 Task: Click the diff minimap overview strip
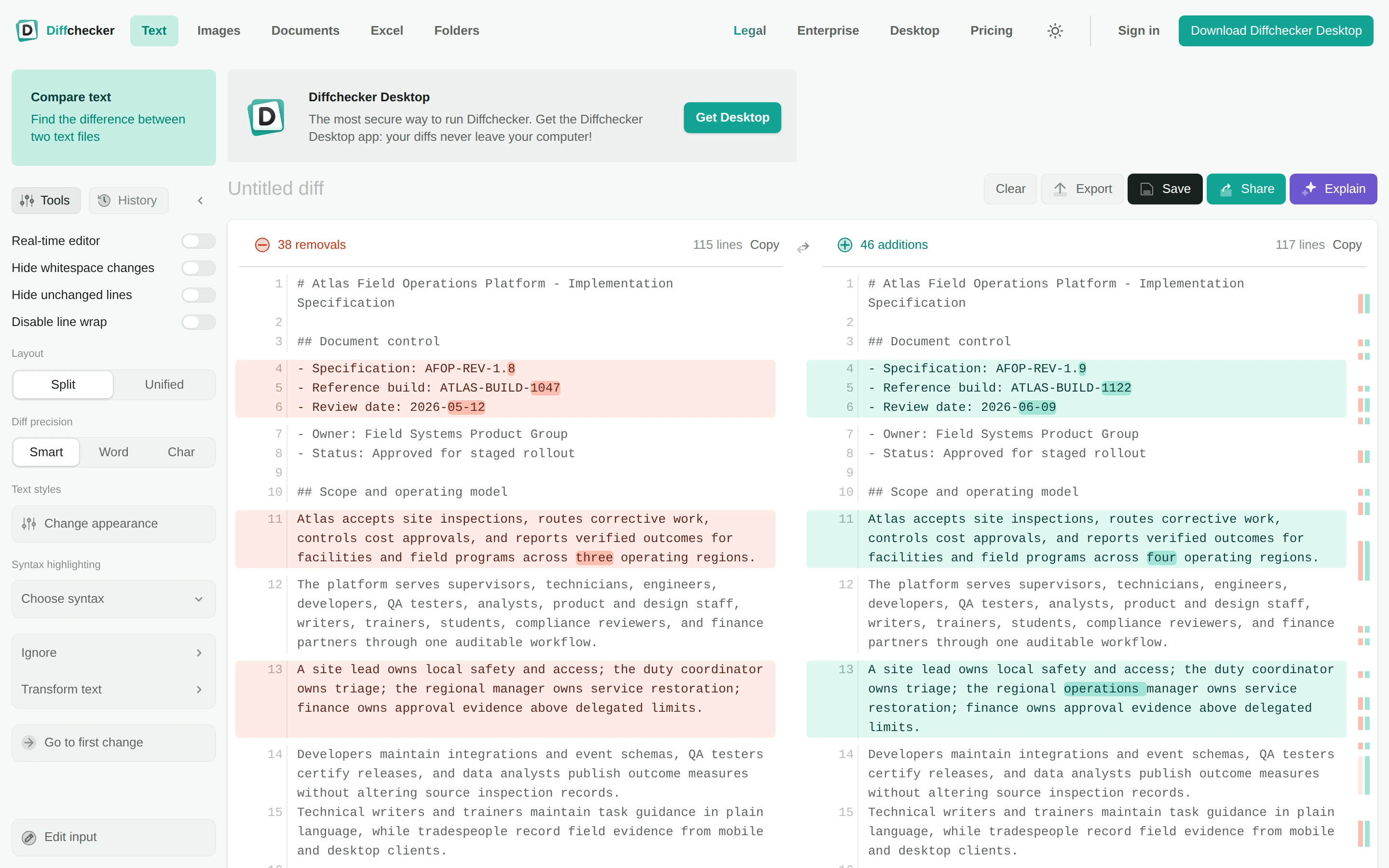[1364, 571]
